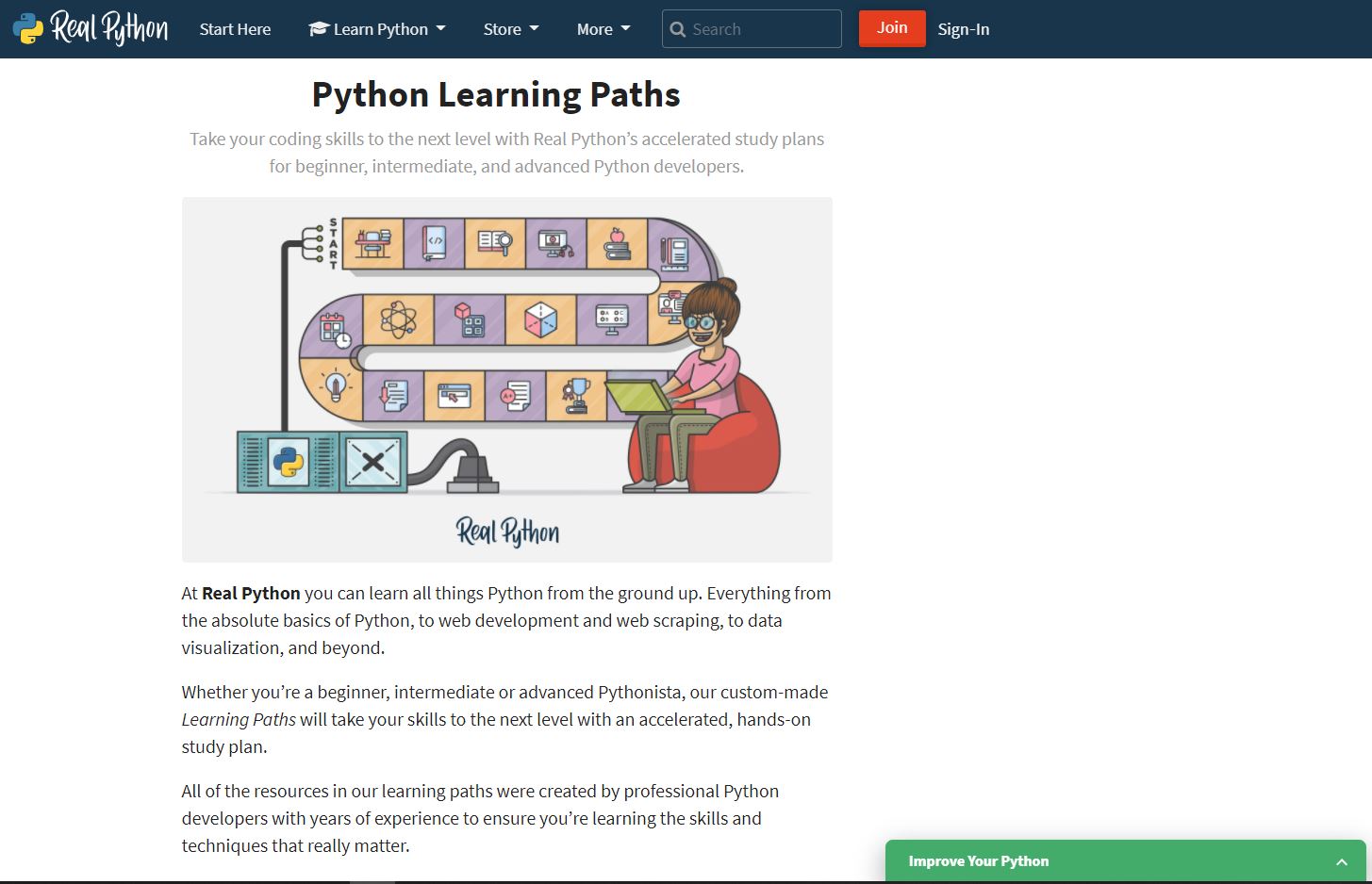
Task: Click the bold Real Python text
Action: 251,593
